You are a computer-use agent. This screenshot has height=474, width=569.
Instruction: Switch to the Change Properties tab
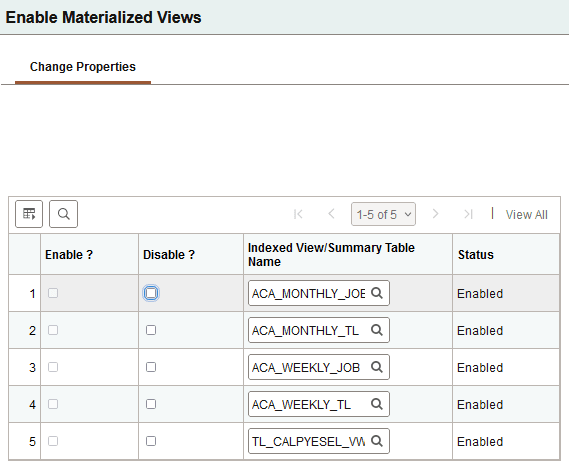click(83, 67)
